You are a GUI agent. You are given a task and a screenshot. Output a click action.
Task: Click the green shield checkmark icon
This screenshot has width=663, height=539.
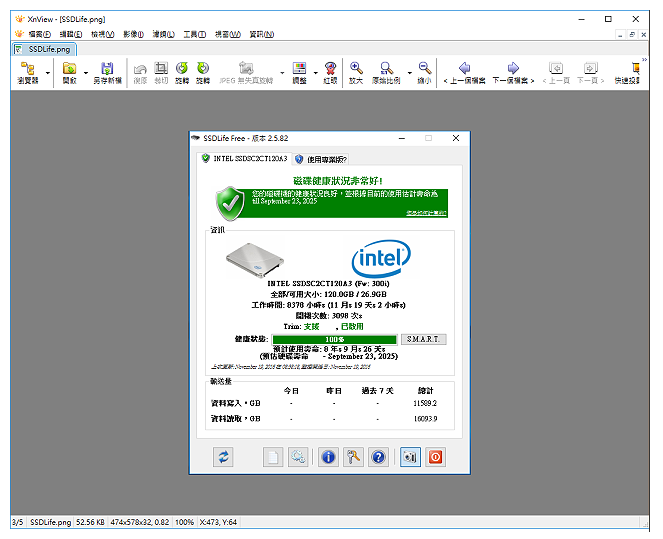pos(230,204)
